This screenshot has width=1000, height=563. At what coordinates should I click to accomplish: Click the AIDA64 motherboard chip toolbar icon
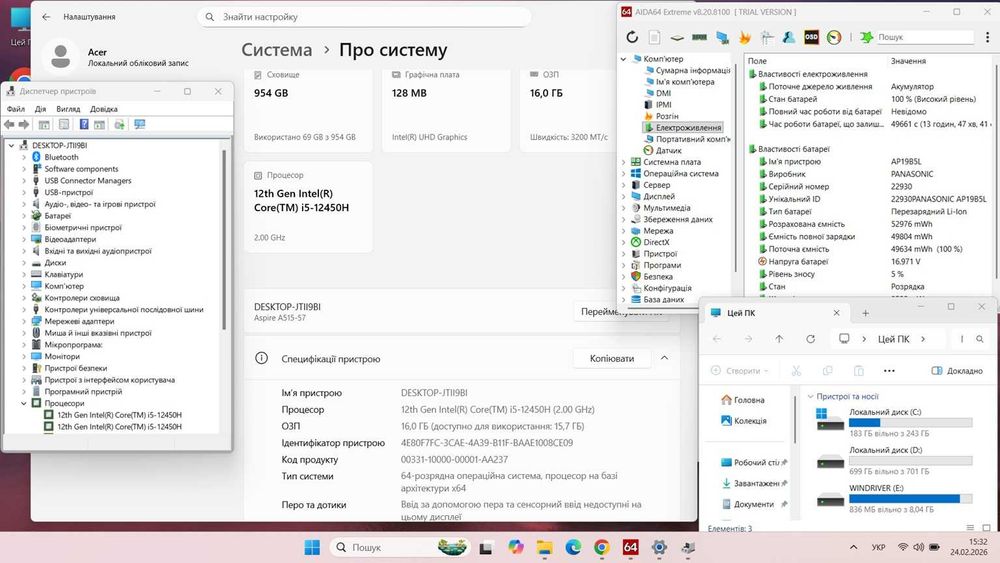point(677,37)
